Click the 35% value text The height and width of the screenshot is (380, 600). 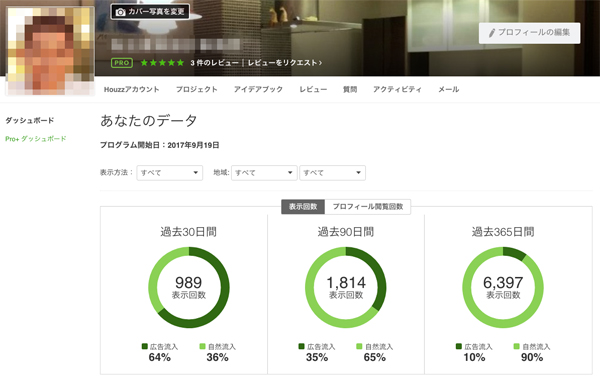tap(317, 357)
